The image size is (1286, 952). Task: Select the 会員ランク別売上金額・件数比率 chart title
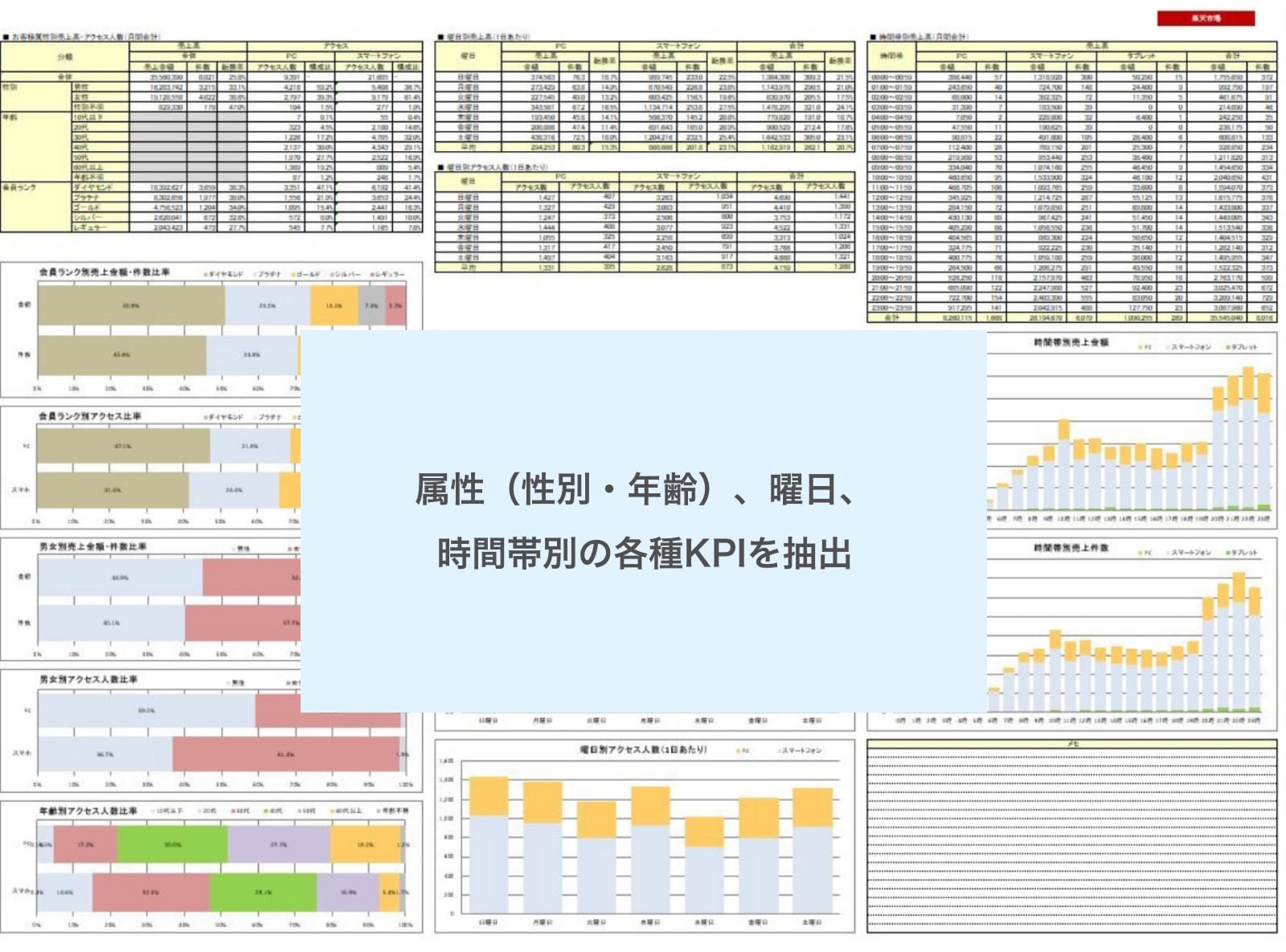tap(104, 272)
